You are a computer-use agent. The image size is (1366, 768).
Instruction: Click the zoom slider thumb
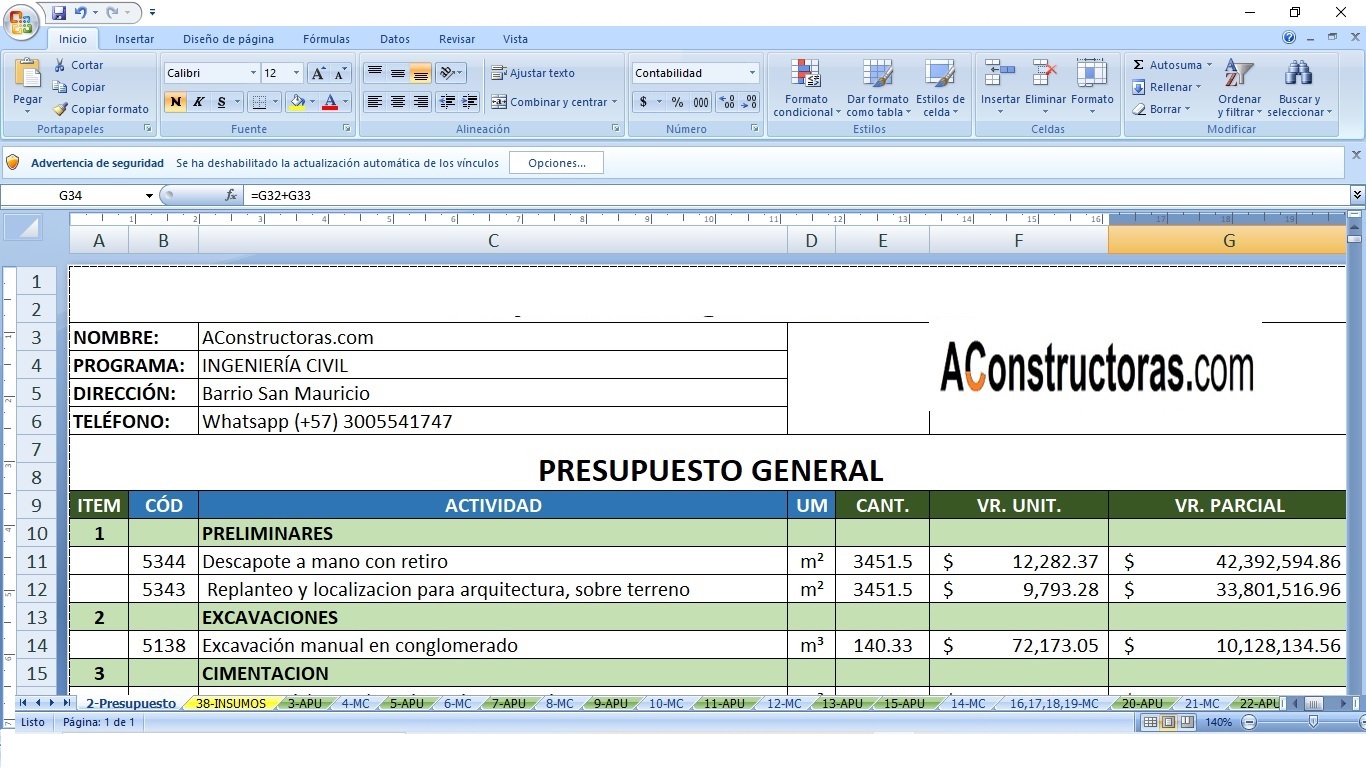click(1313, 722)
